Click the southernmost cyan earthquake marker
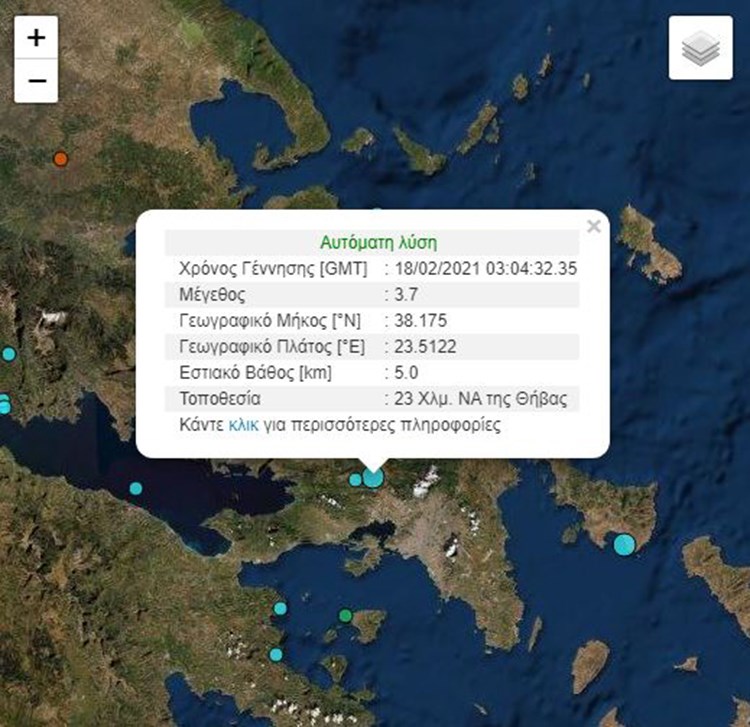 click(x=276, y=655)
